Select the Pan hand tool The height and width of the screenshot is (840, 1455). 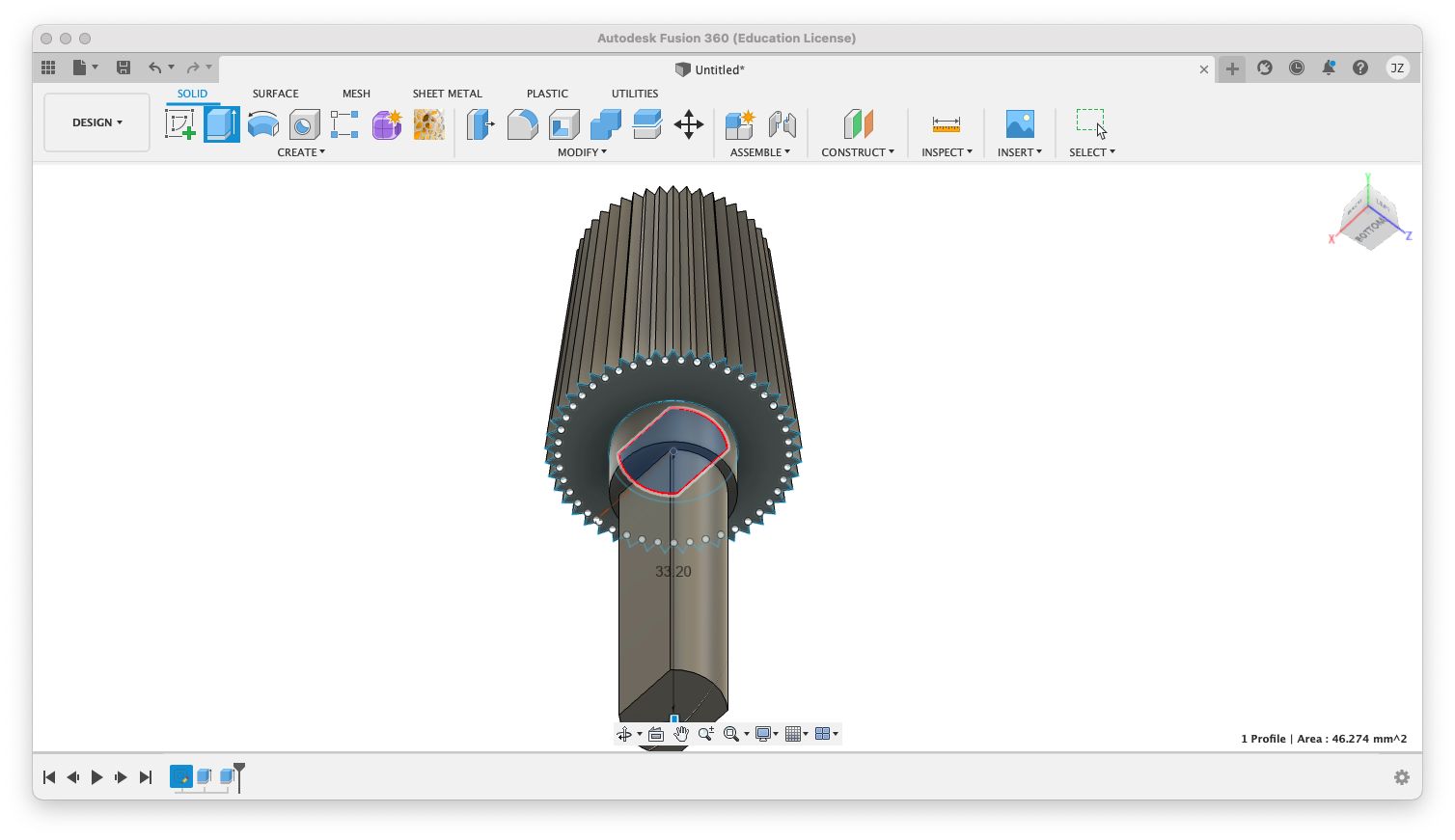pos(681,734)
